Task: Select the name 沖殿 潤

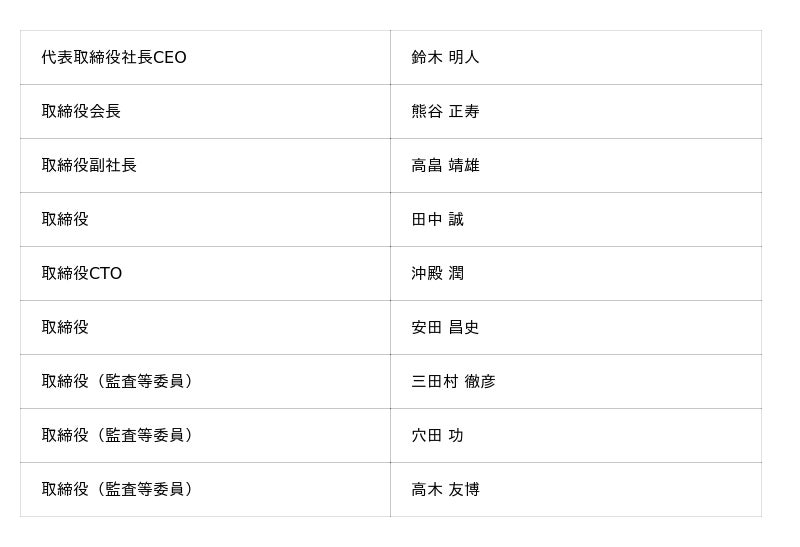Action: (437, 274)
